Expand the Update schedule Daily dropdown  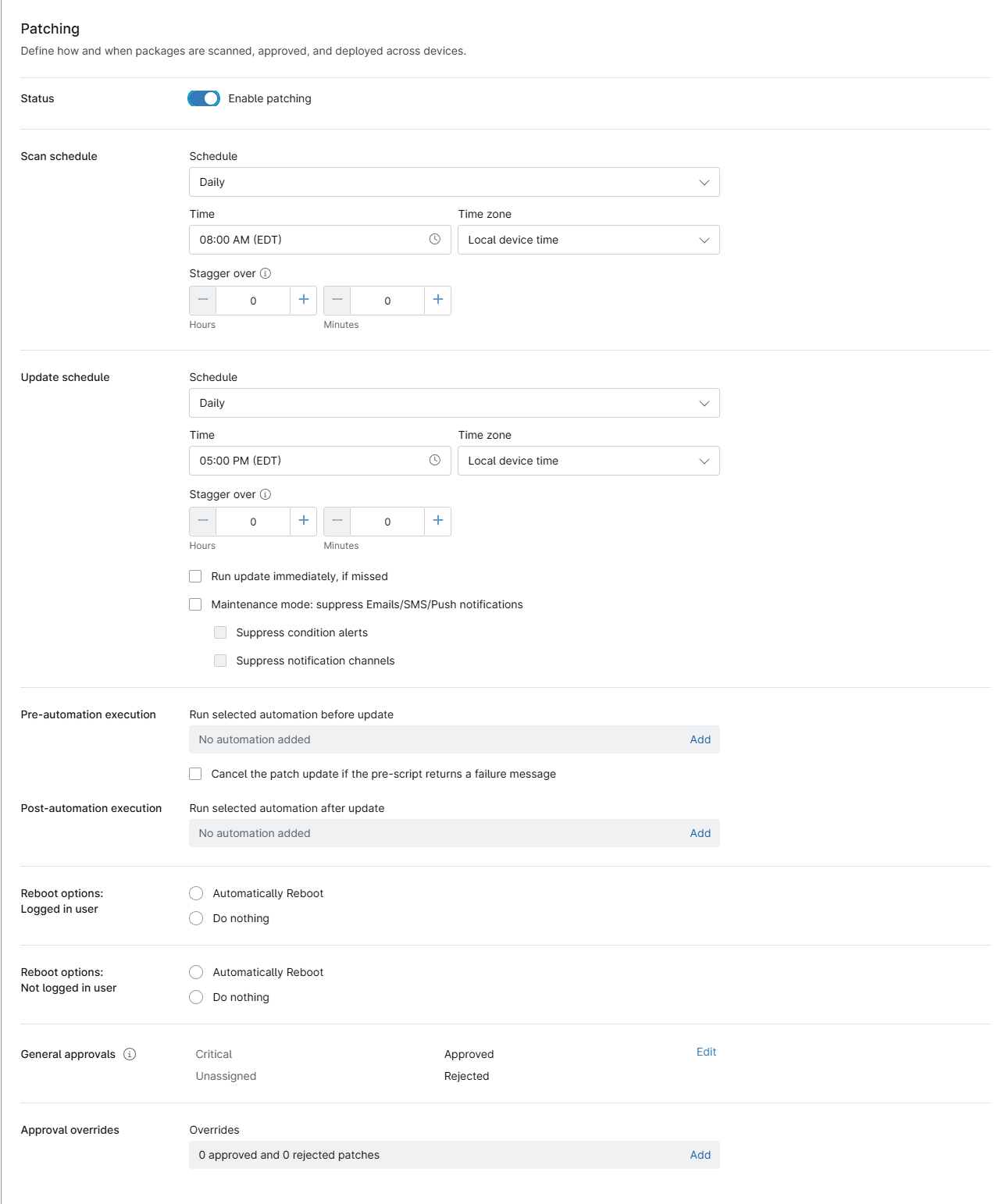[454, 403]
